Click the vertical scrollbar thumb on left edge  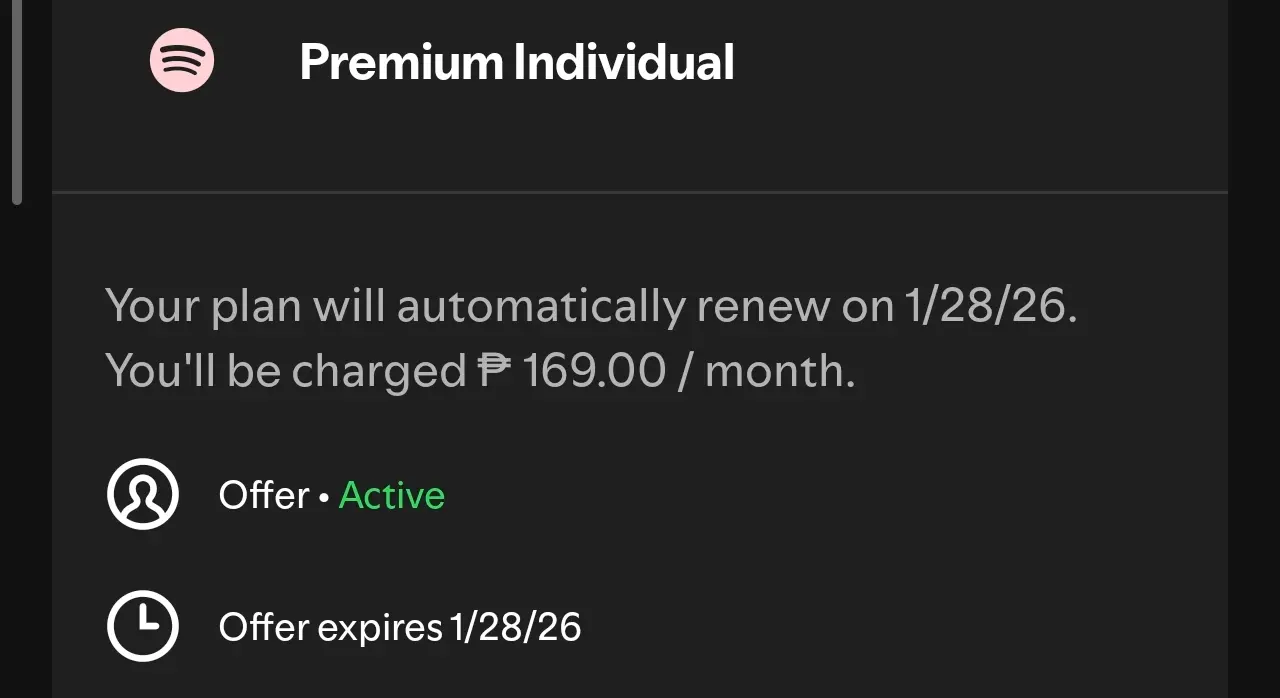16,100
